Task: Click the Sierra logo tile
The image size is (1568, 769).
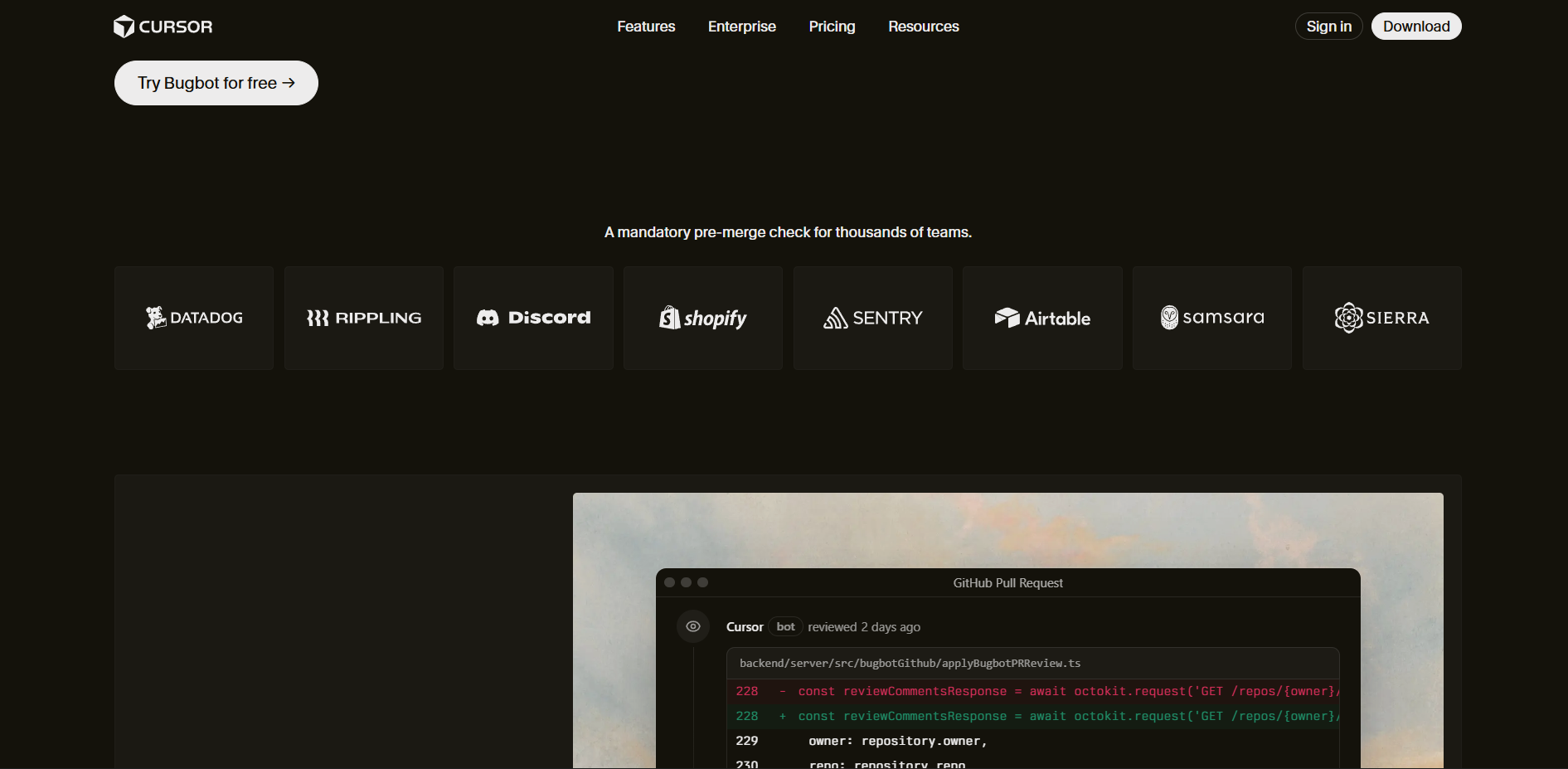Action: click(x=1382, y=318)
